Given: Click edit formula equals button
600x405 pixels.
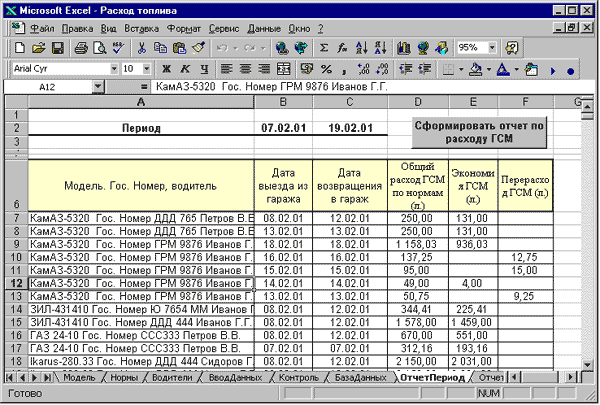Looking at the screenshot, I should coord(143,87).
